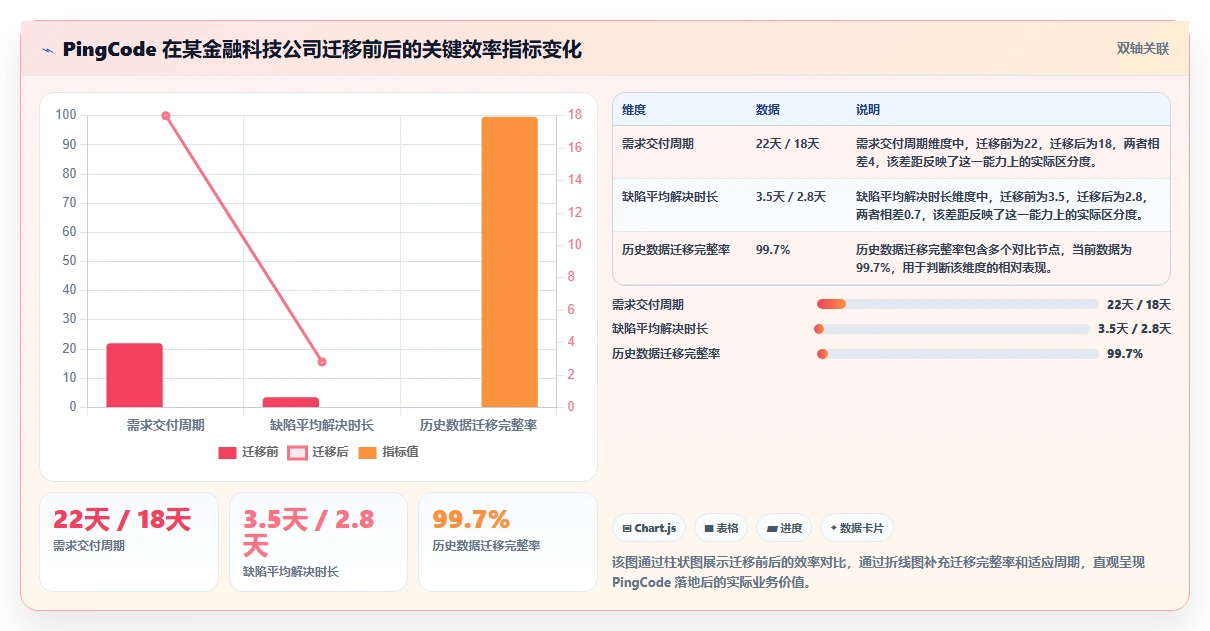Image resolution: width=1210 pixels, height=631 pixels.
Task: Click the red 需求交付周期 bar in chart
Action: (134, 375)
